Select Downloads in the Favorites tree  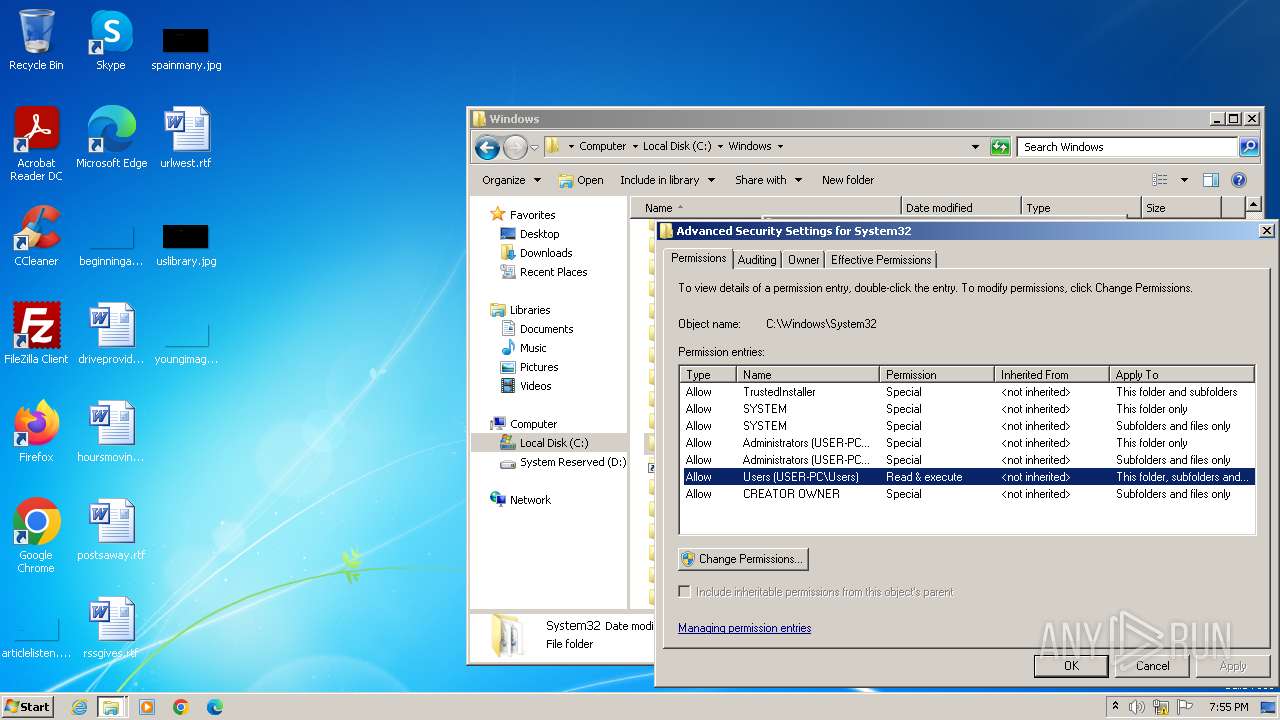[x=546, y=253]
